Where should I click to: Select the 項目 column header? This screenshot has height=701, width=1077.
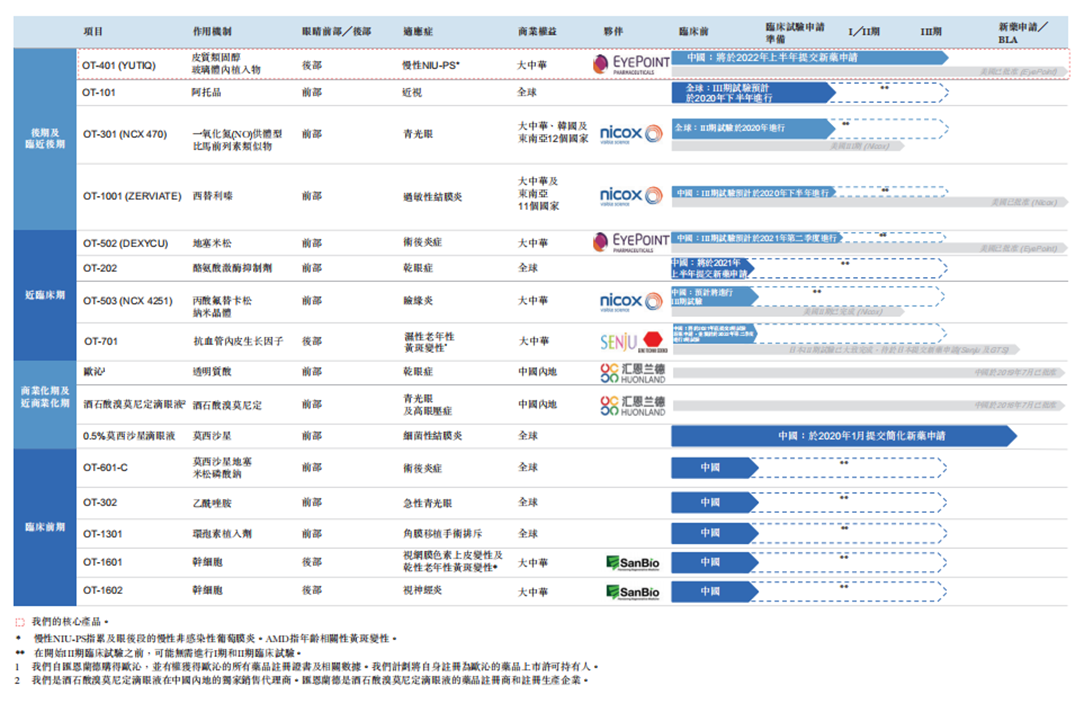tap(93, 32)
